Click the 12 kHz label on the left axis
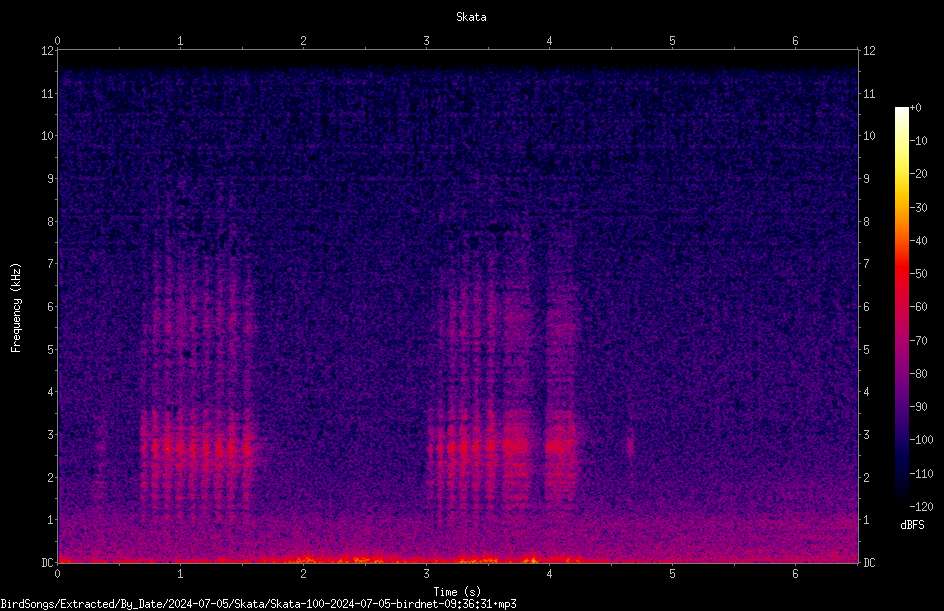944x611 pixels. (x=48, y=51)
